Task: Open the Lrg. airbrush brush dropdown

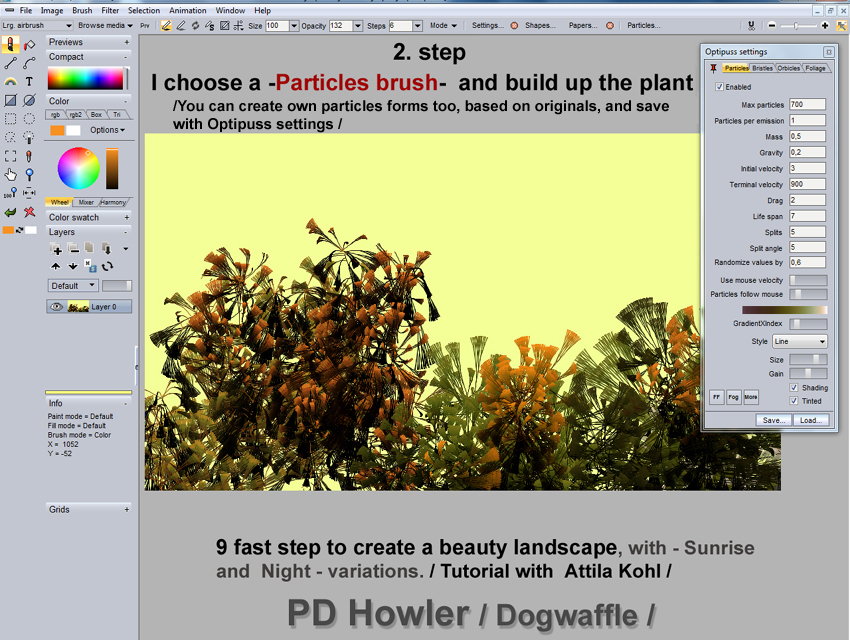Action: click(x=36, y=25)
